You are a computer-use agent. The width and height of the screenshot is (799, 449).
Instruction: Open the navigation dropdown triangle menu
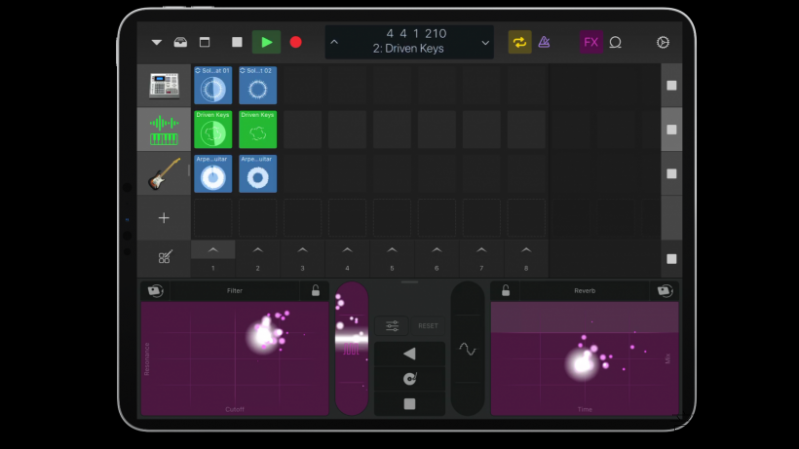click(x=156, y=42)
